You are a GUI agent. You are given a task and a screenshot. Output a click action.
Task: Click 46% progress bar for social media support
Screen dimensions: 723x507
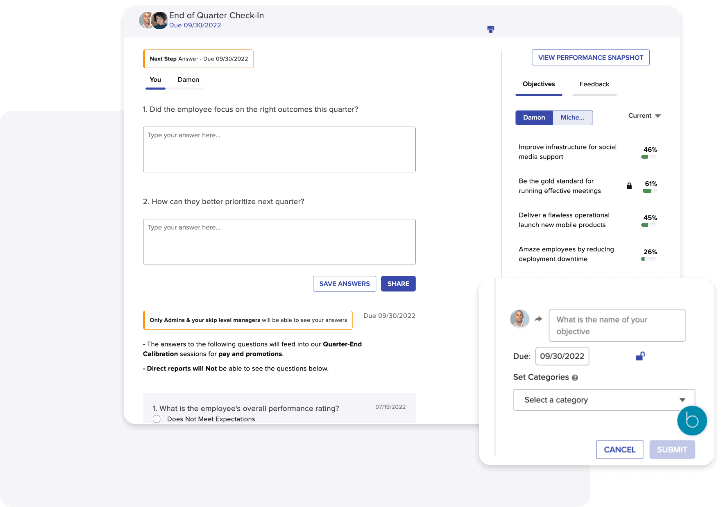click(x=648, y=157)
